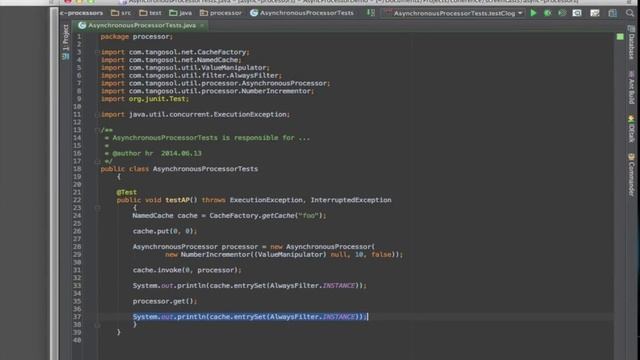
Task: Click the @Test annotation
Action: pos(127,192)
